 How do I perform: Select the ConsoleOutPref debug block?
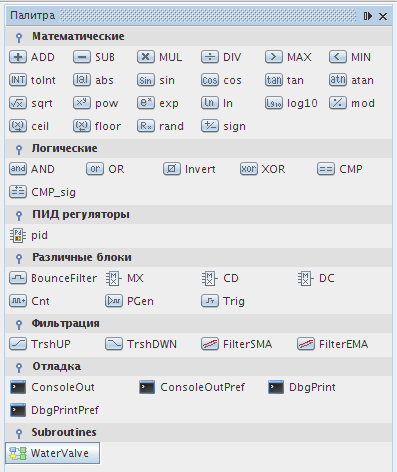pos(192,387)
